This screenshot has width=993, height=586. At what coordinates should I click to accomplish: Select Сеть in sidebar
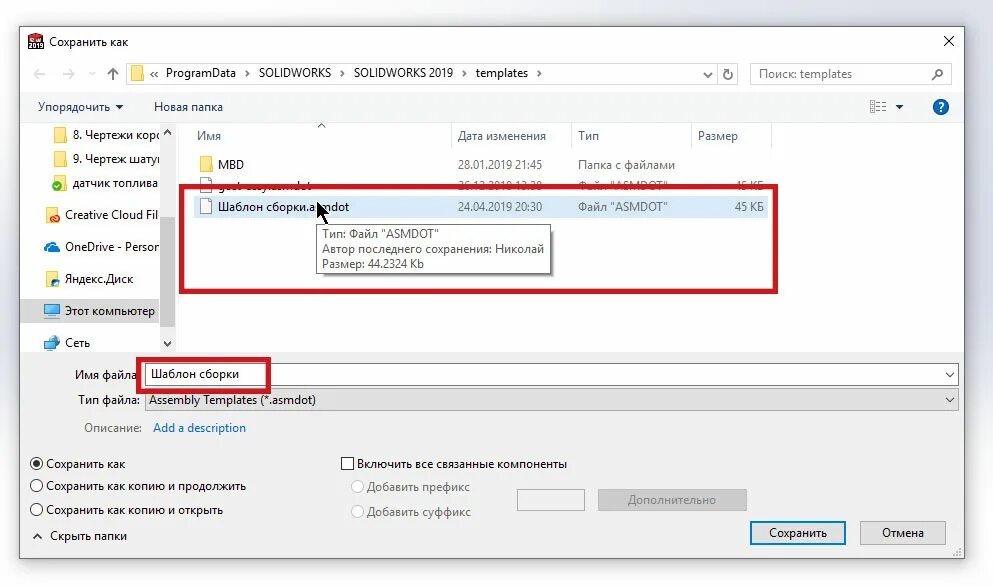coord(67,343)
